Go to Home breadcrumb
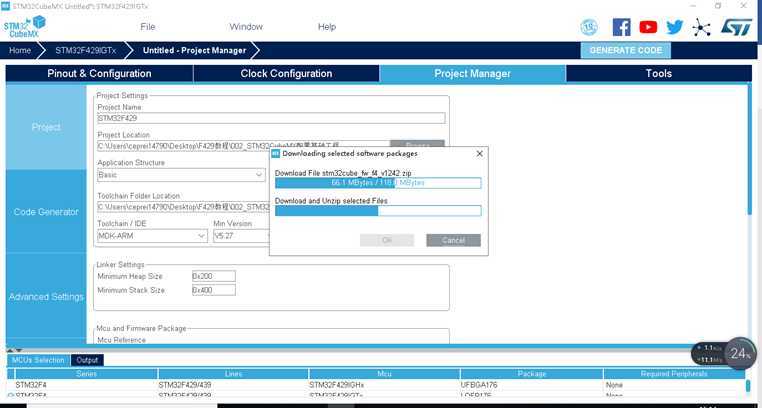The height and width of the screenshot is (408, 762). pos(19,51)
